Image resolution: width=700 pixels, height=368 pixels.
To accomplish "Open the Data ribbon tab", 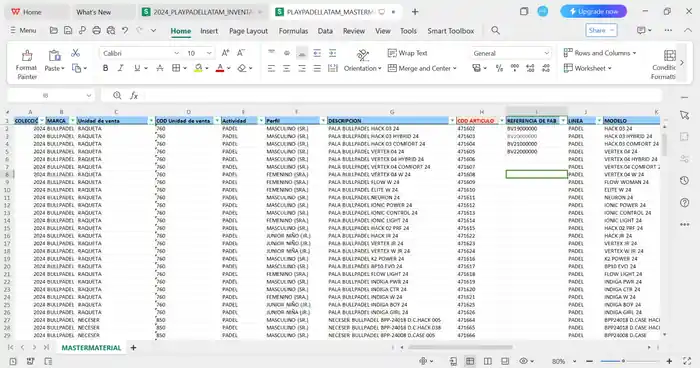I will pos(325,31).
